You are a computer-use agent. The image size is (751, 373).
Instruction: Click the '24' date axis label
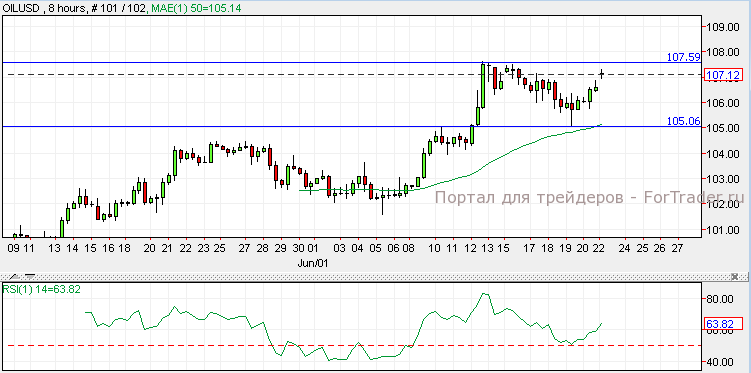[624, 249]
